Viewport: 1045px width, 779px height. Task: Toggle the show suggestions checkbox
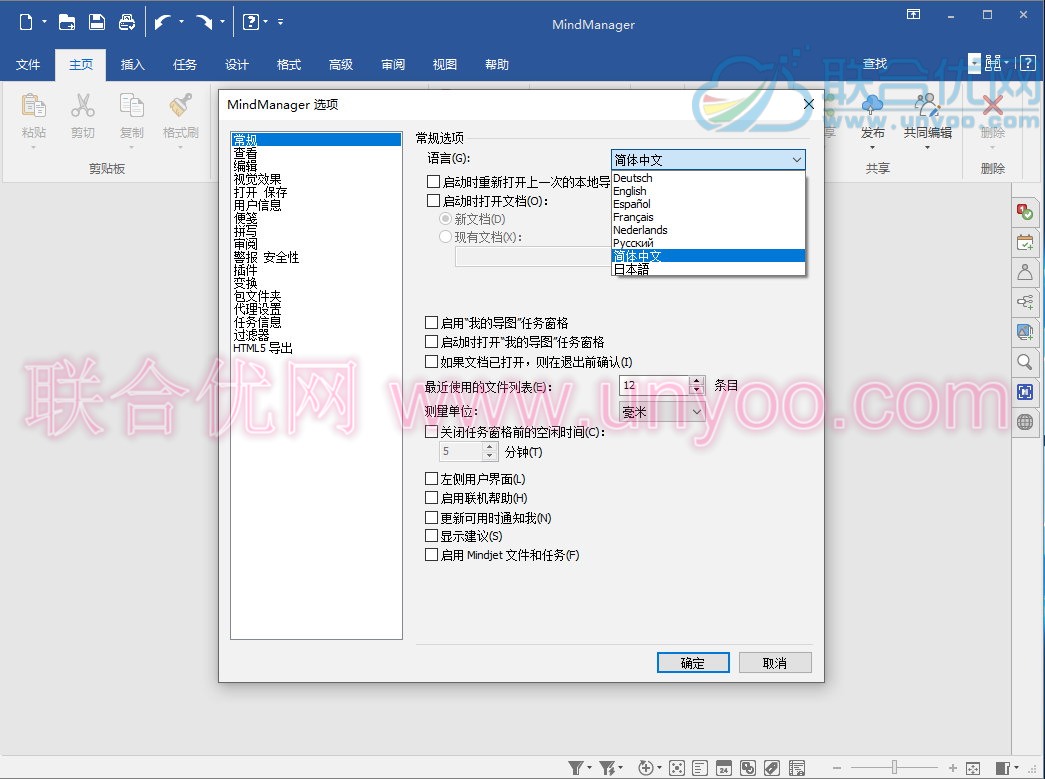click(431, 536)
